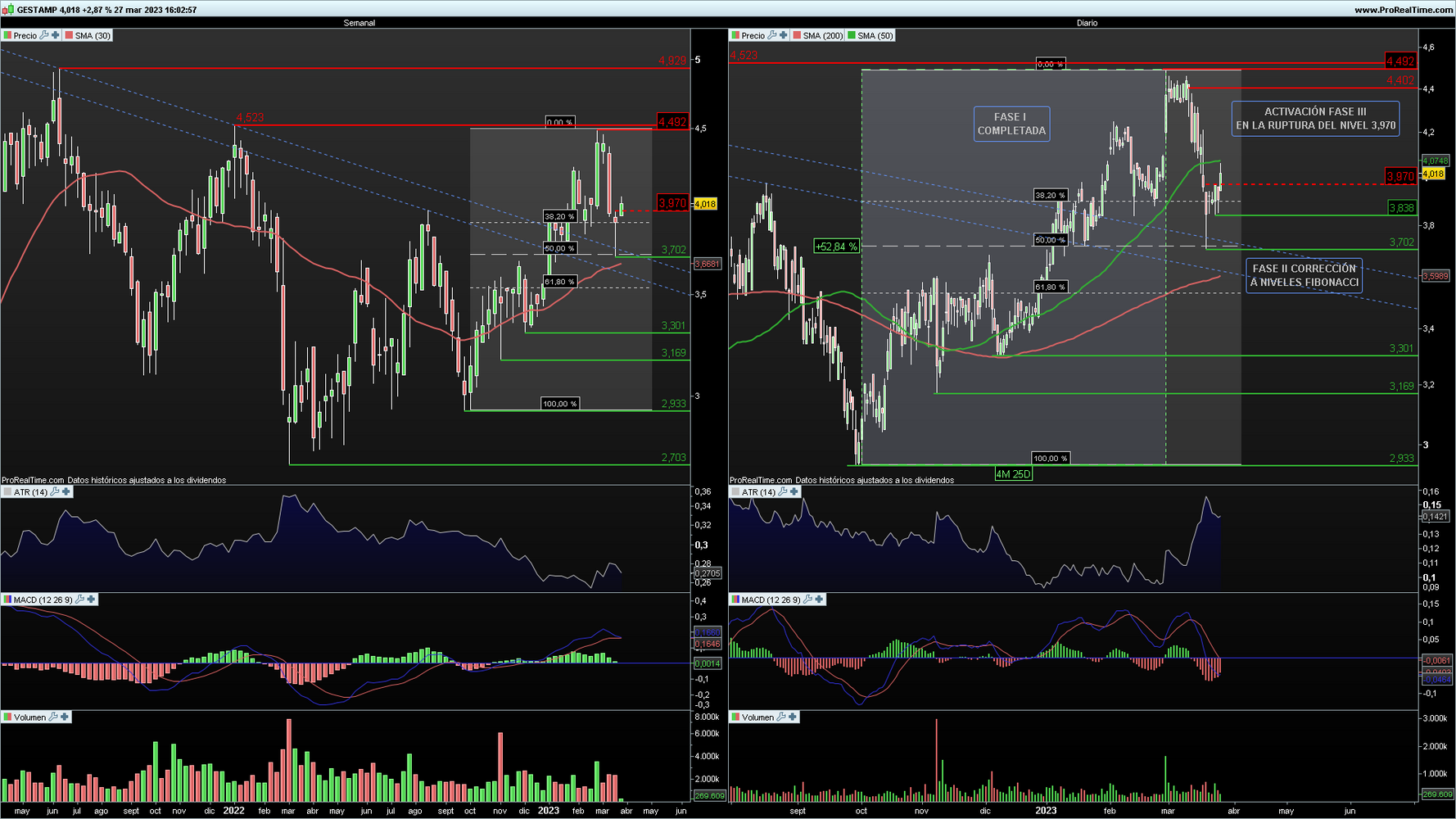Click the plus icon beside MACD in Diario chart
The height and width of the screenshot is (819, 1456).
tap(820, 600)
